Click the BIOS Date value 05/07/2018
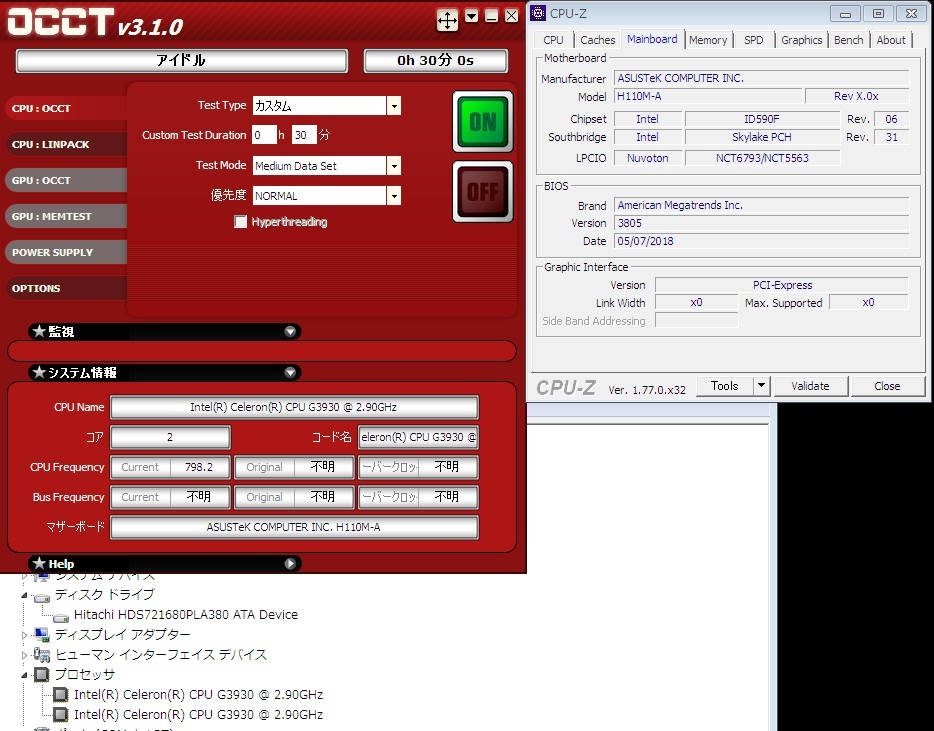The height and width of the screenshot is (731, 934). 761,241
